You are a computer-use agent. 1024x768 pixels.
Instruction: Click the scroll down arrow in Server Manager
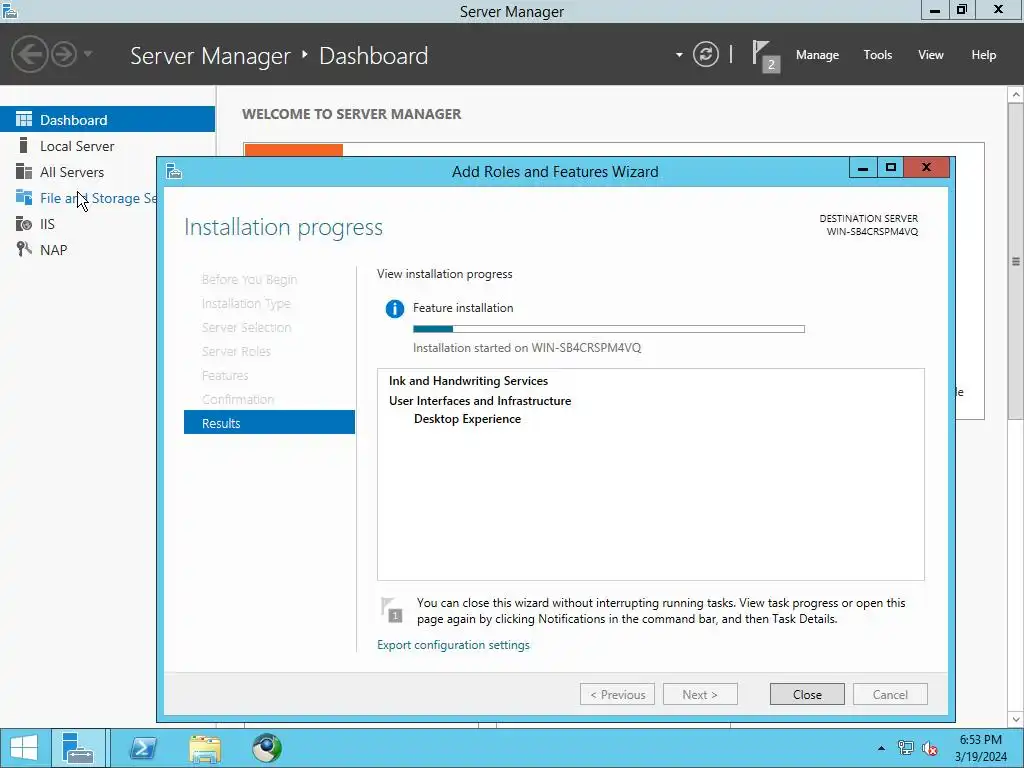(x=1016, y=719)
